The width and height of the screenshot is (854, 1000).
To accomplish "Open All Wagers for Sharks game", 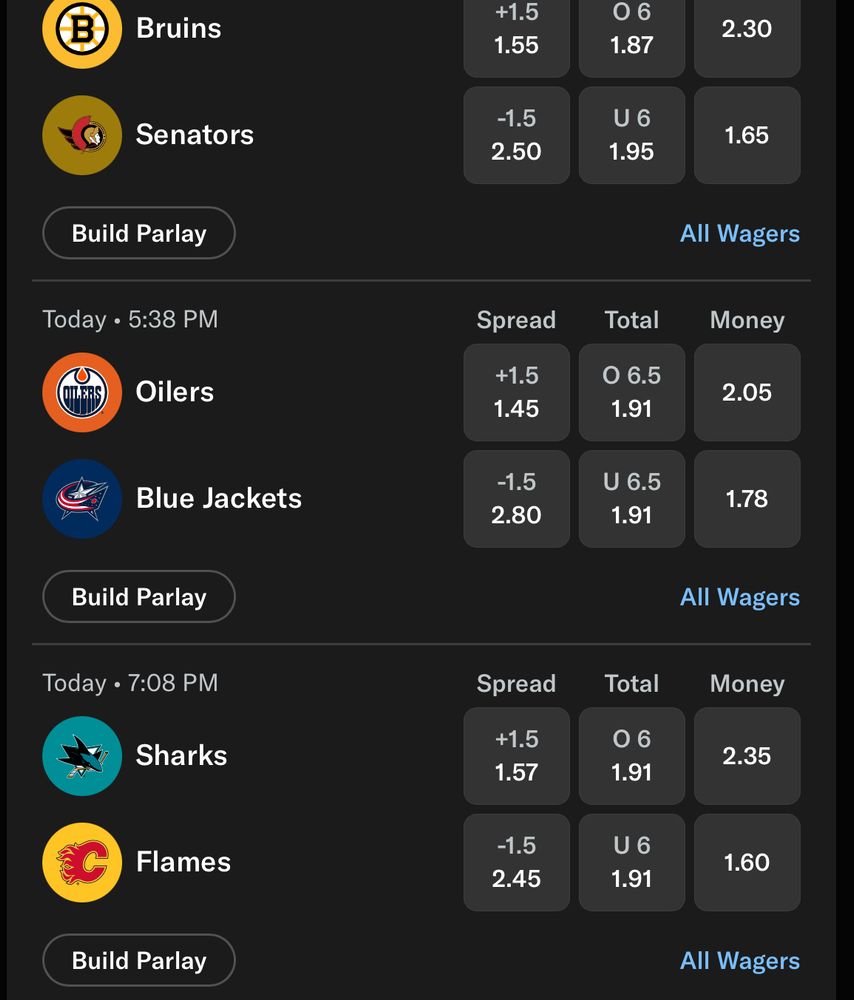I will pyautogui.click(x=740, y=961).
